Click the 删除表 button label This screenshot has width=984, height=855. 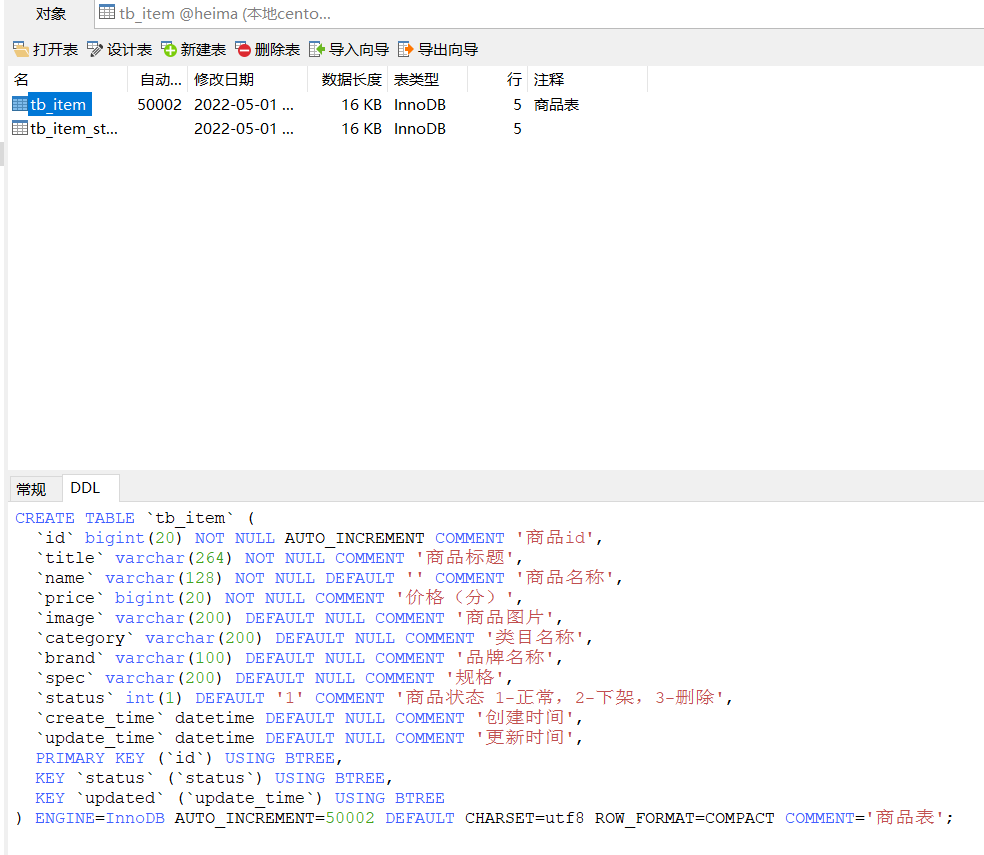(277, 50)
